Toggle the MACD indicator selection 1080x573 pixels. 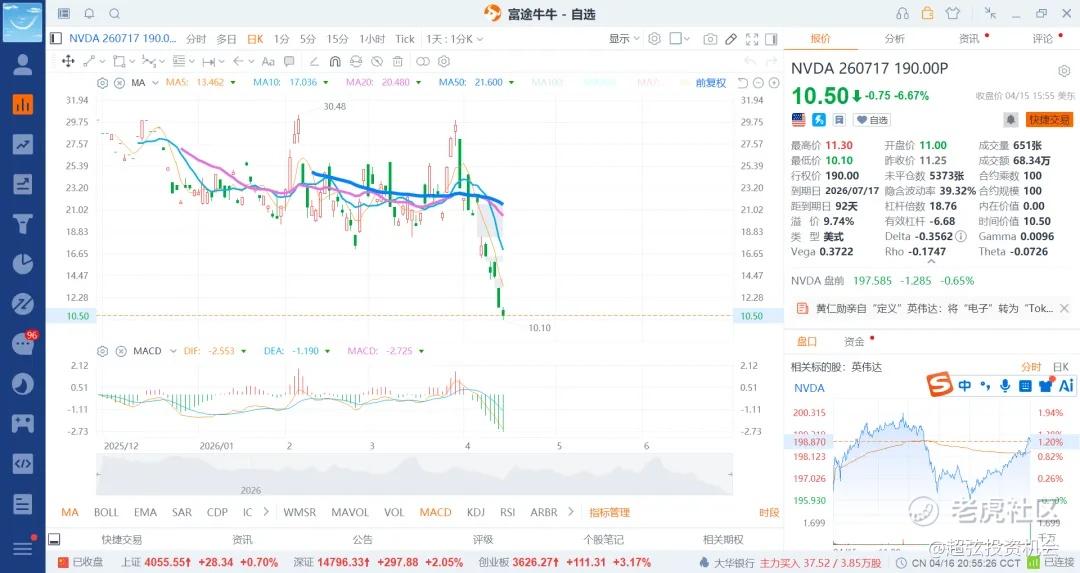click(435, 512)
